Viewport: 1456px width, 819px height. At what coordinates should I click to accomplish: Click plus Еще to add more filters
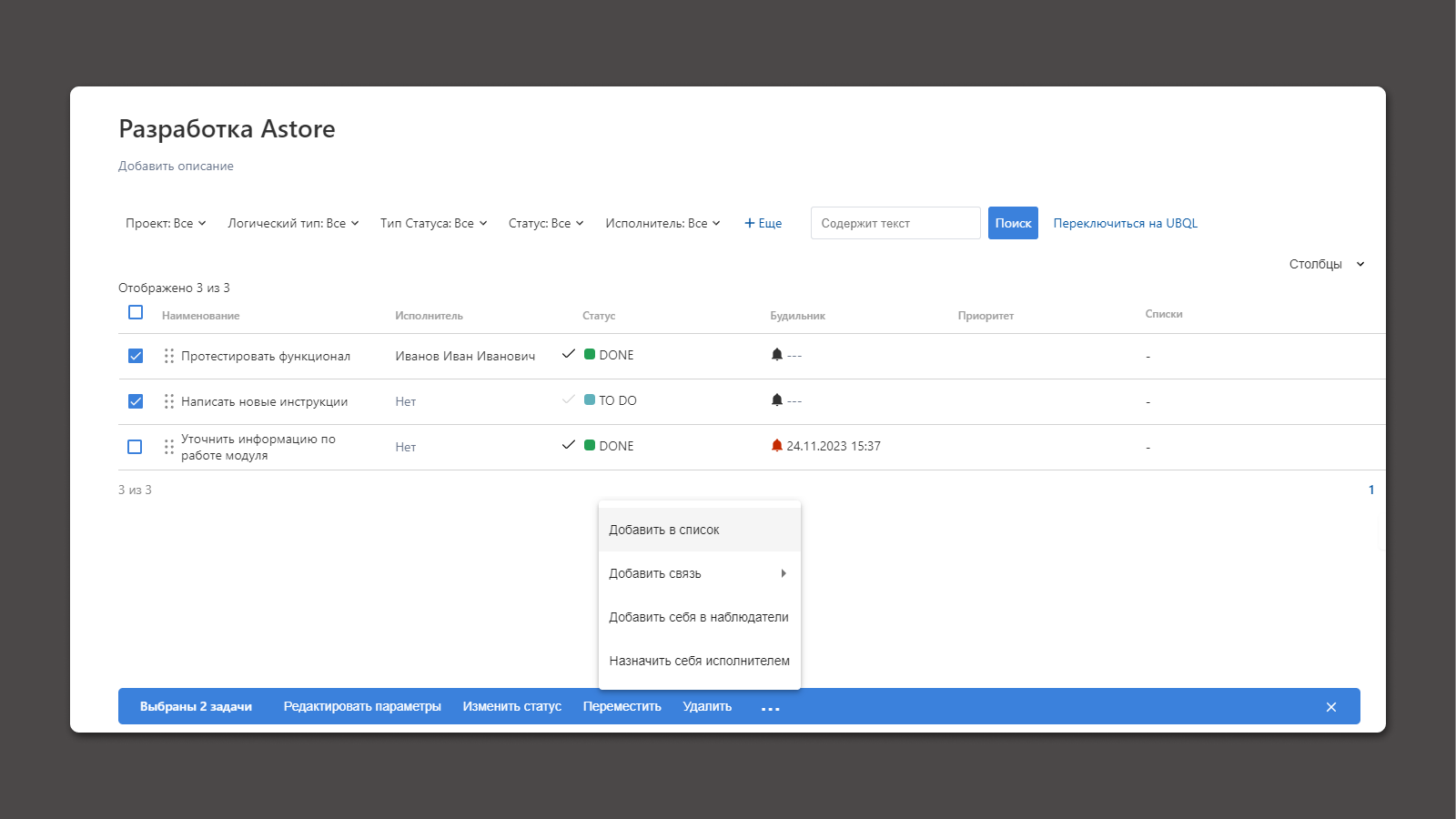[763, 223]
